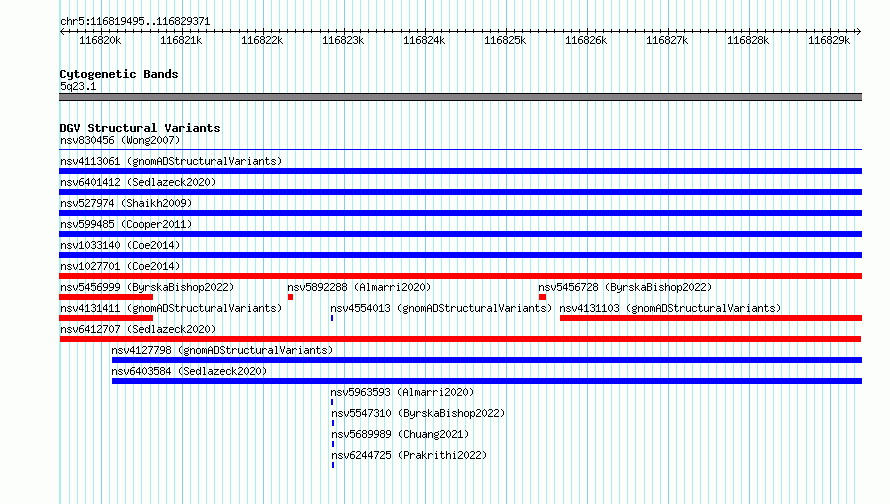Viewport: 890px width, 504px height.
Task: Click the short red bar under nsv5456999
Action: (x=106, y=297)
